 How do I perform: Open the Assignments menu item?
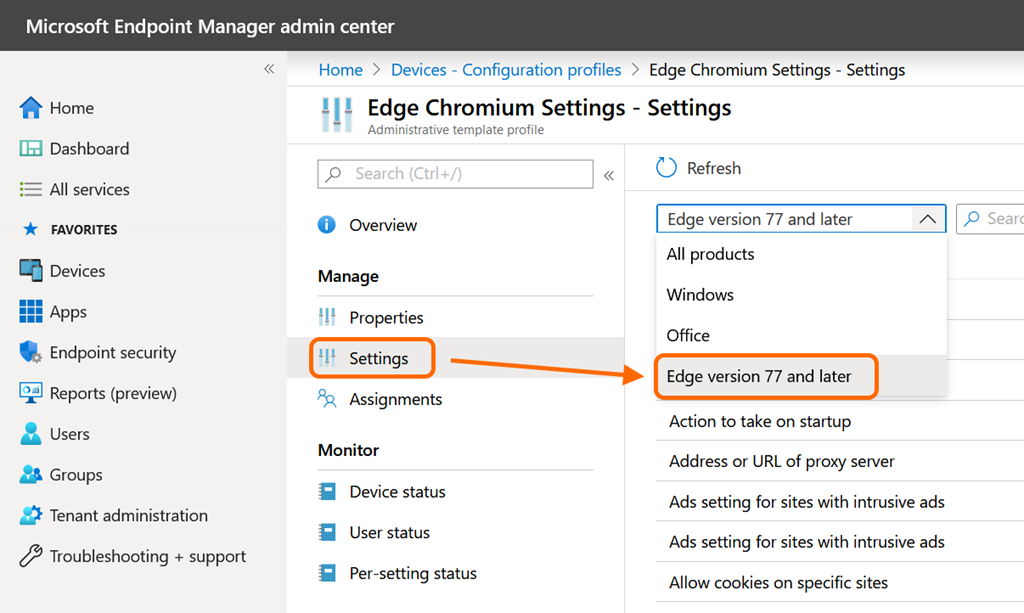395,399
